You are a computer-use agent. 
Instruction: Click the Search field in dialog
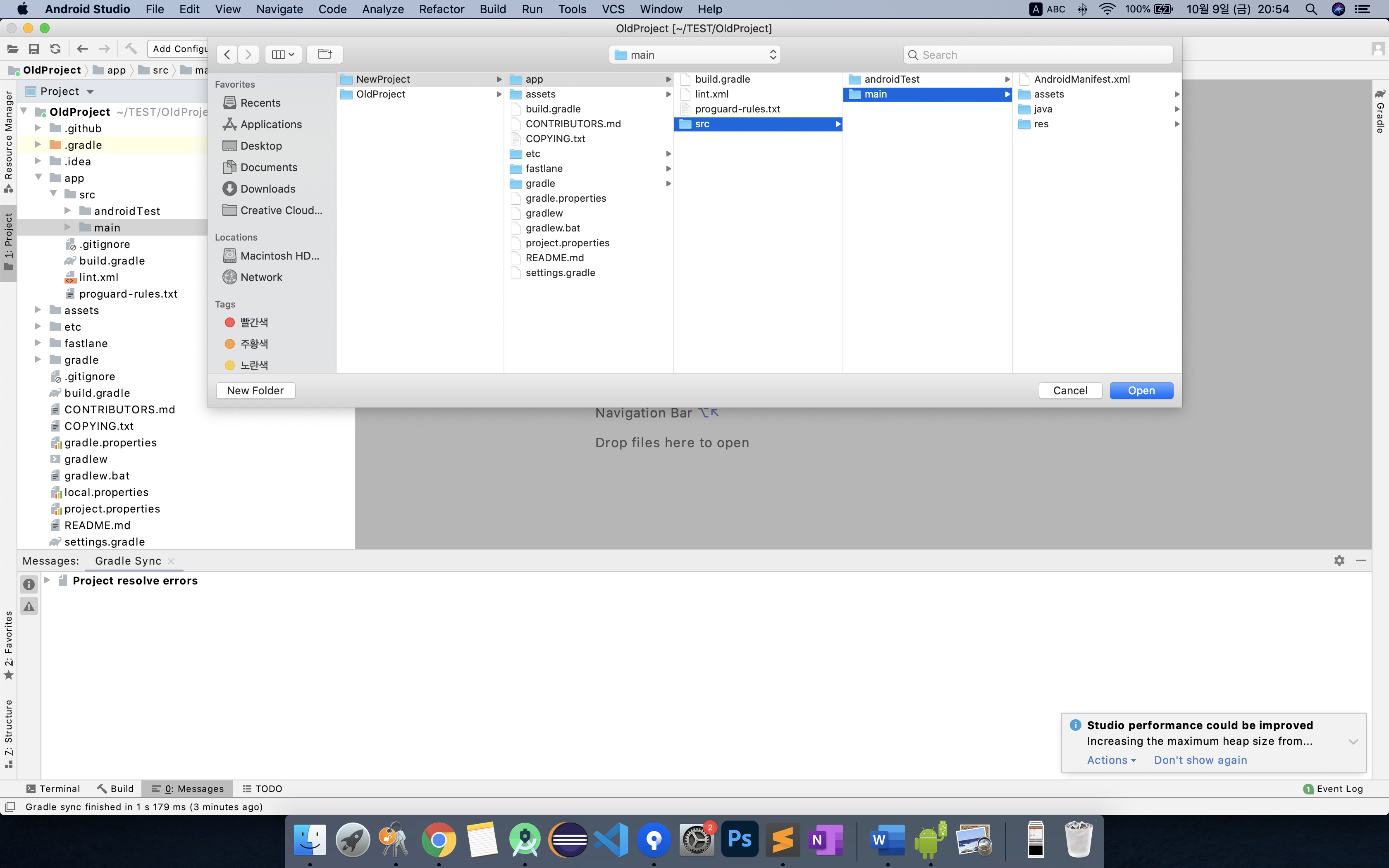(1038, 55)
